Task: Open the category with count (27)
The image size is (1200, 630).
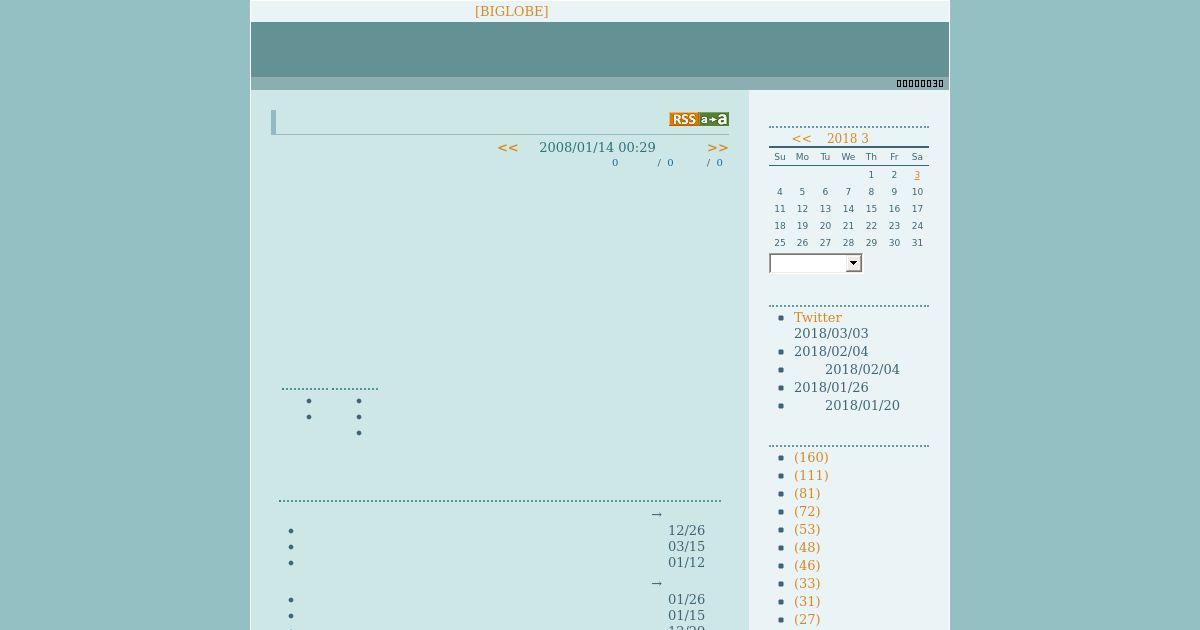Action: 807,620
